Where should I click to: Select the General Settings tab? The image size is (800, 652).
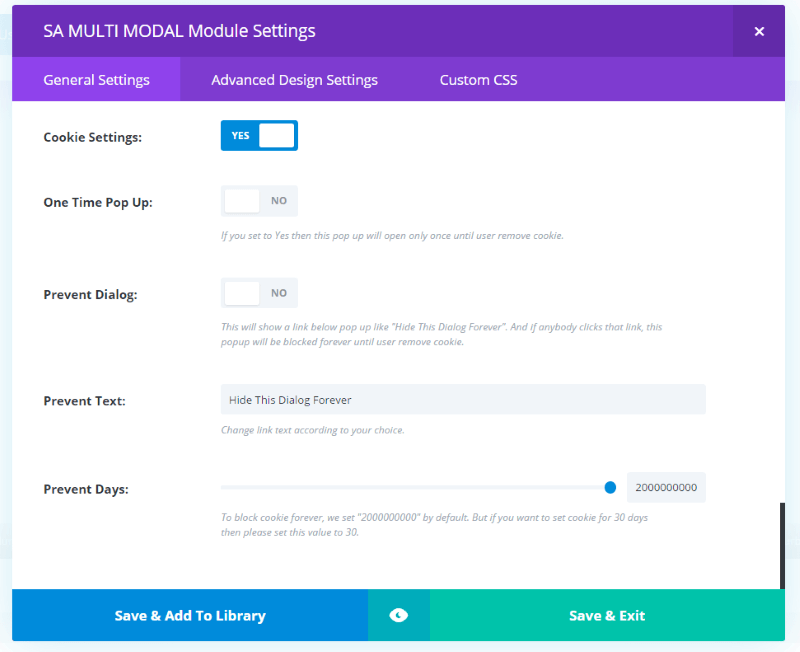point(96,80)
